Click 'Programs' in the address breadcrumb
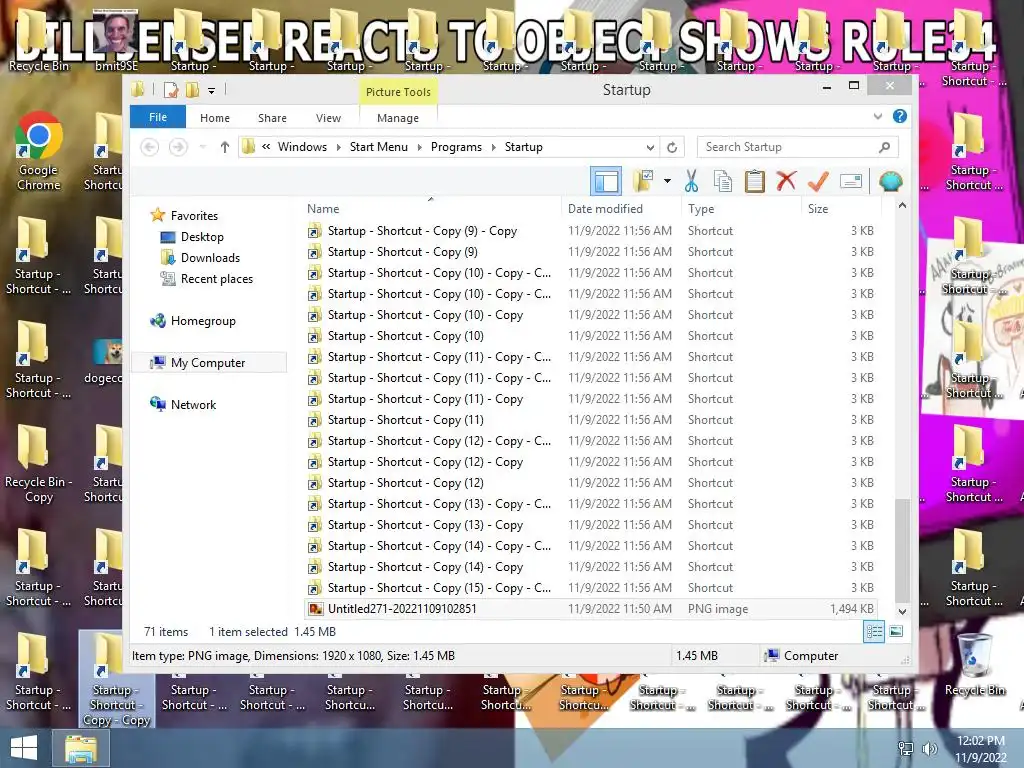This screenshot has width=1024, height=768. (x=456, y=147)
